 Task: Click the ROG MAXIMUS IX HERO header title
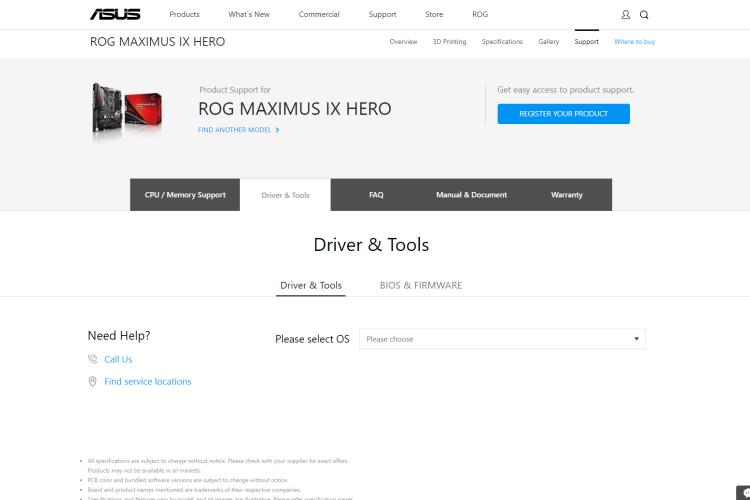[157, 42]
